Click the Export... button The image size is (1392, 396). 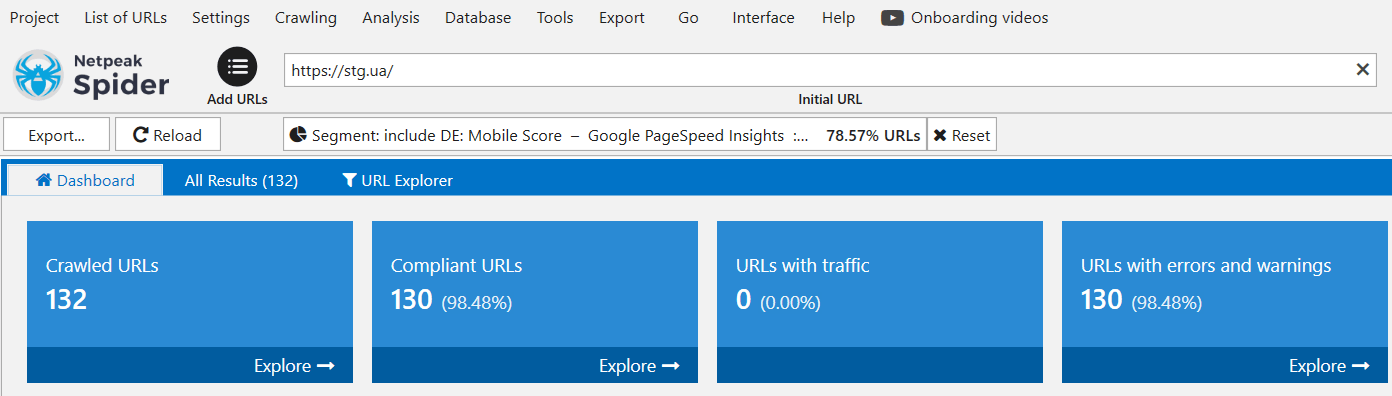point(56,135)
